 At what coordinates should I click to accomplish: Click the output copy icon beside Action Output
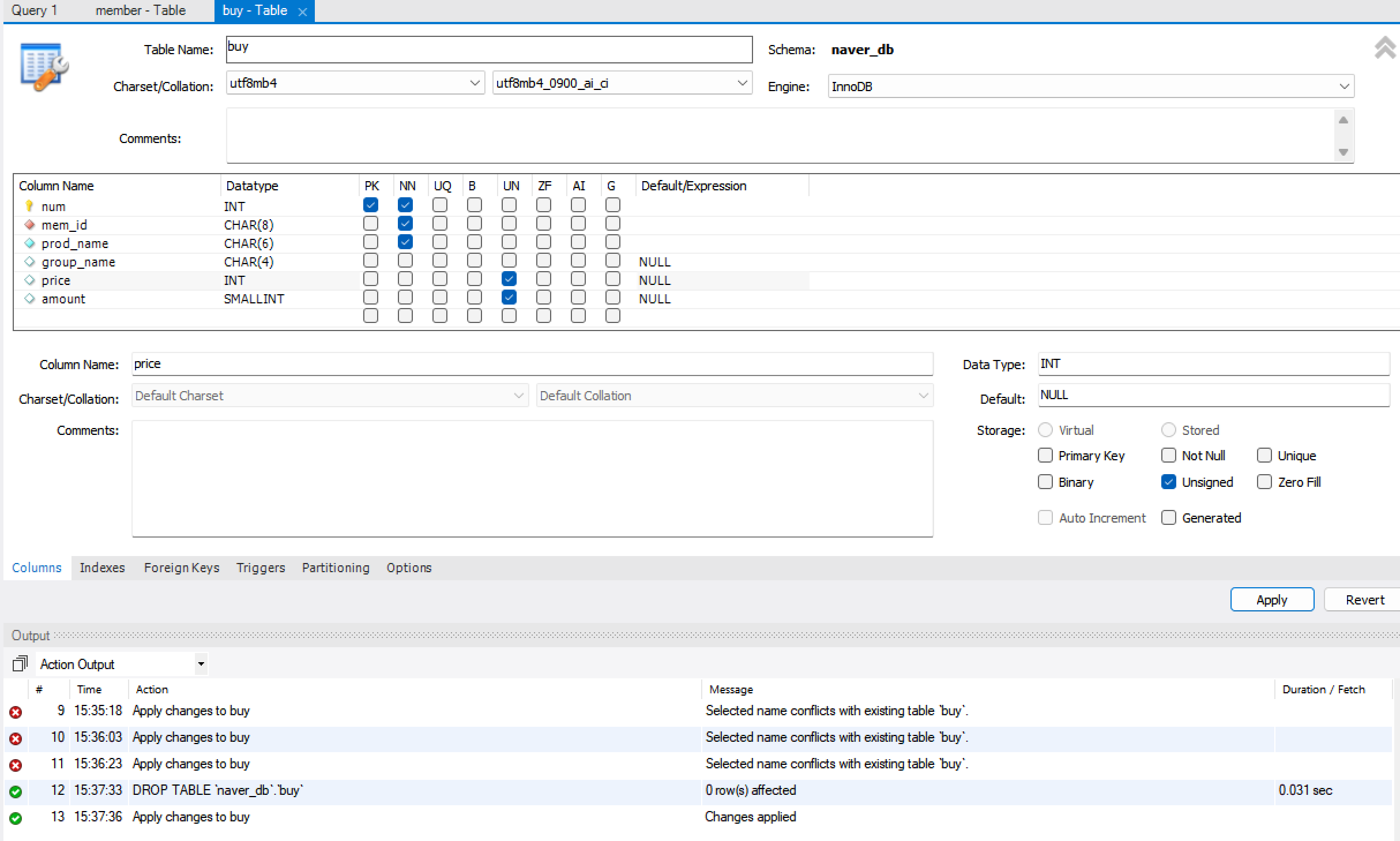point(20,664)
